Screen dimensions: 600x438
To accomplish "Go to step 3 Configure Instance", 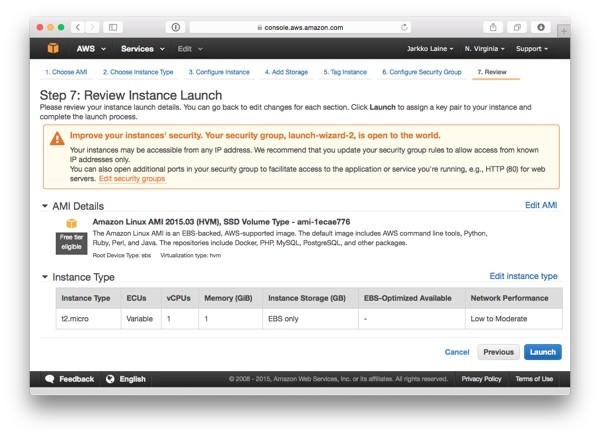I will 219,72.
